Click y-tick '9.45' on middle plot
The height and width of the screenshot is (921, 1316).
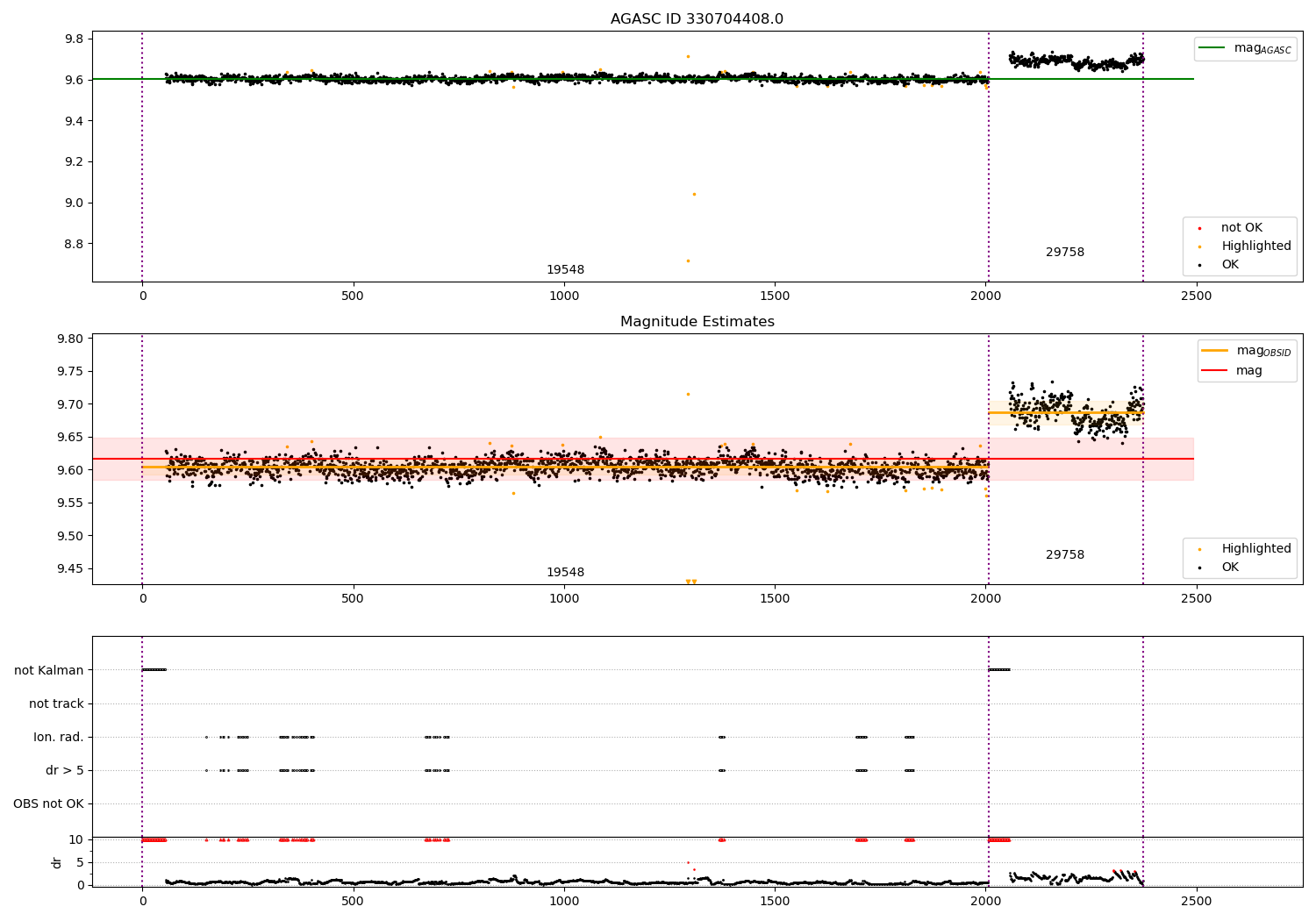click(69, 568)
